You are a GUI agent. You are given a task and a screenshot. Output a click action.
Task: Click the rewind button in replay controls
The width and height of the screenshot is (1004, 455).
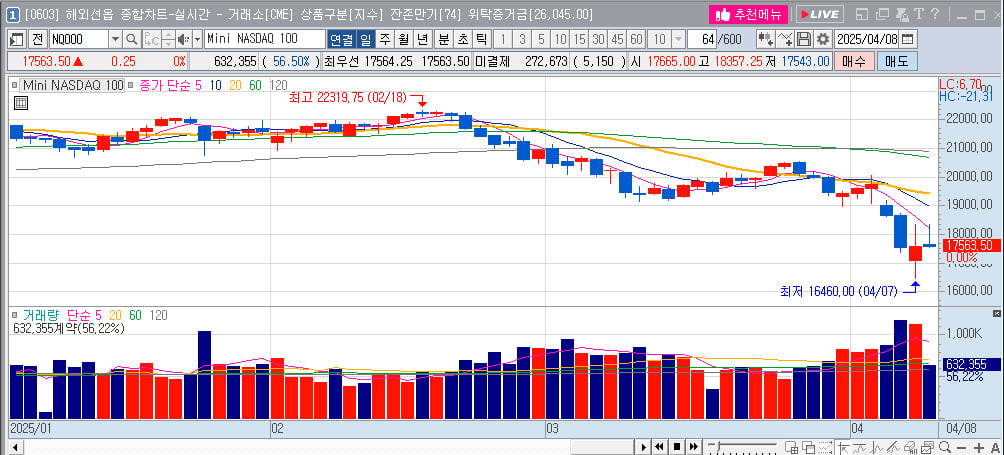[660, 447]
